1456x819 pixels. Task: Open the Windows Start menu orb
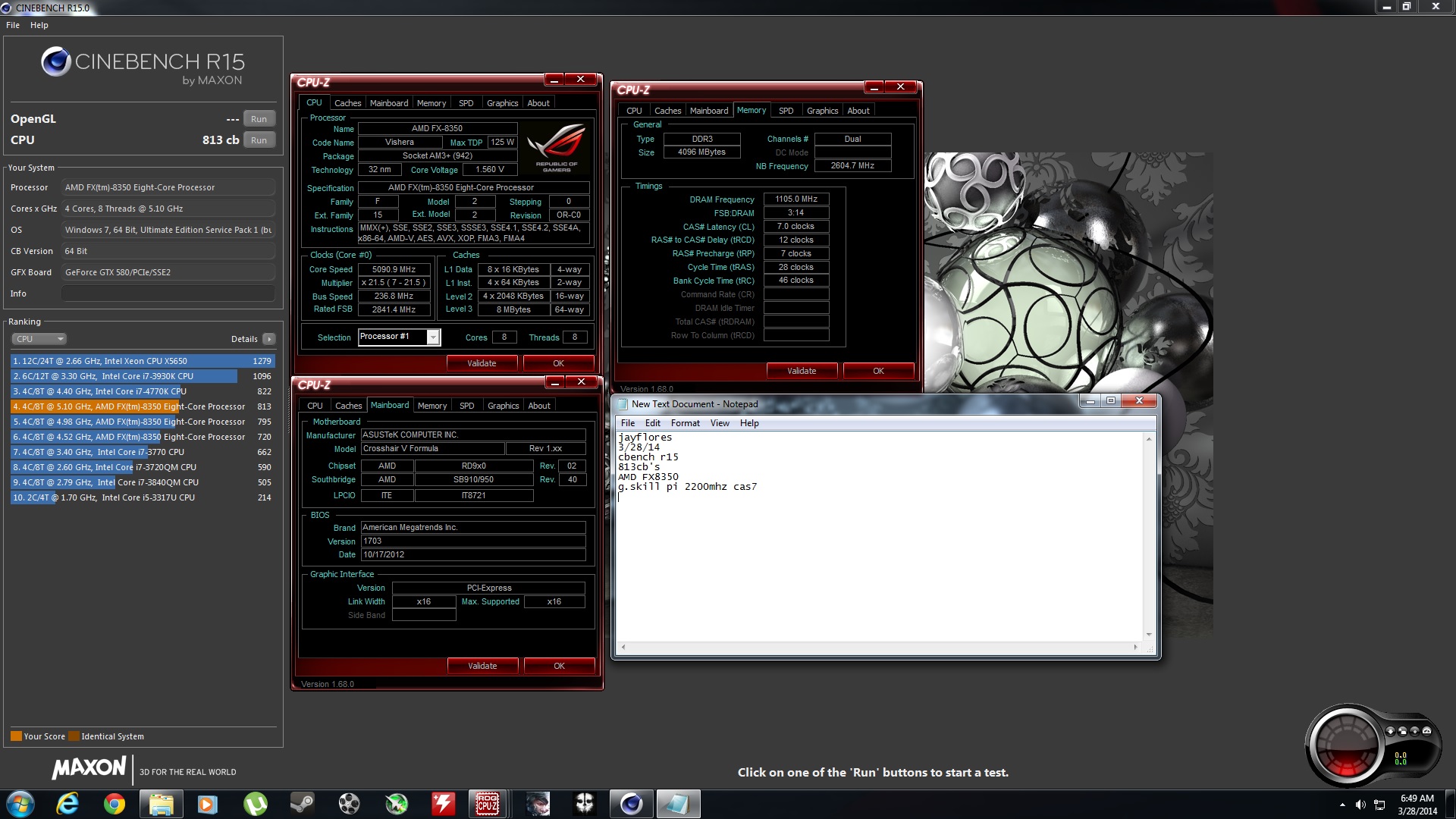point(20,804)
